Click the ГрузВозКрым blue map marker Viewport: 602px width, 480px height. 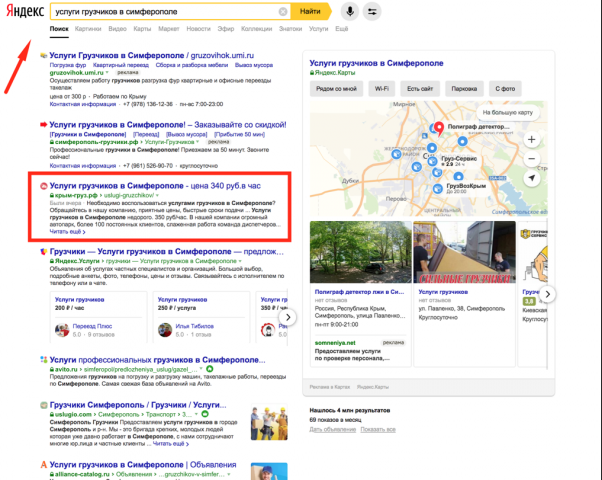pos(438,189)
